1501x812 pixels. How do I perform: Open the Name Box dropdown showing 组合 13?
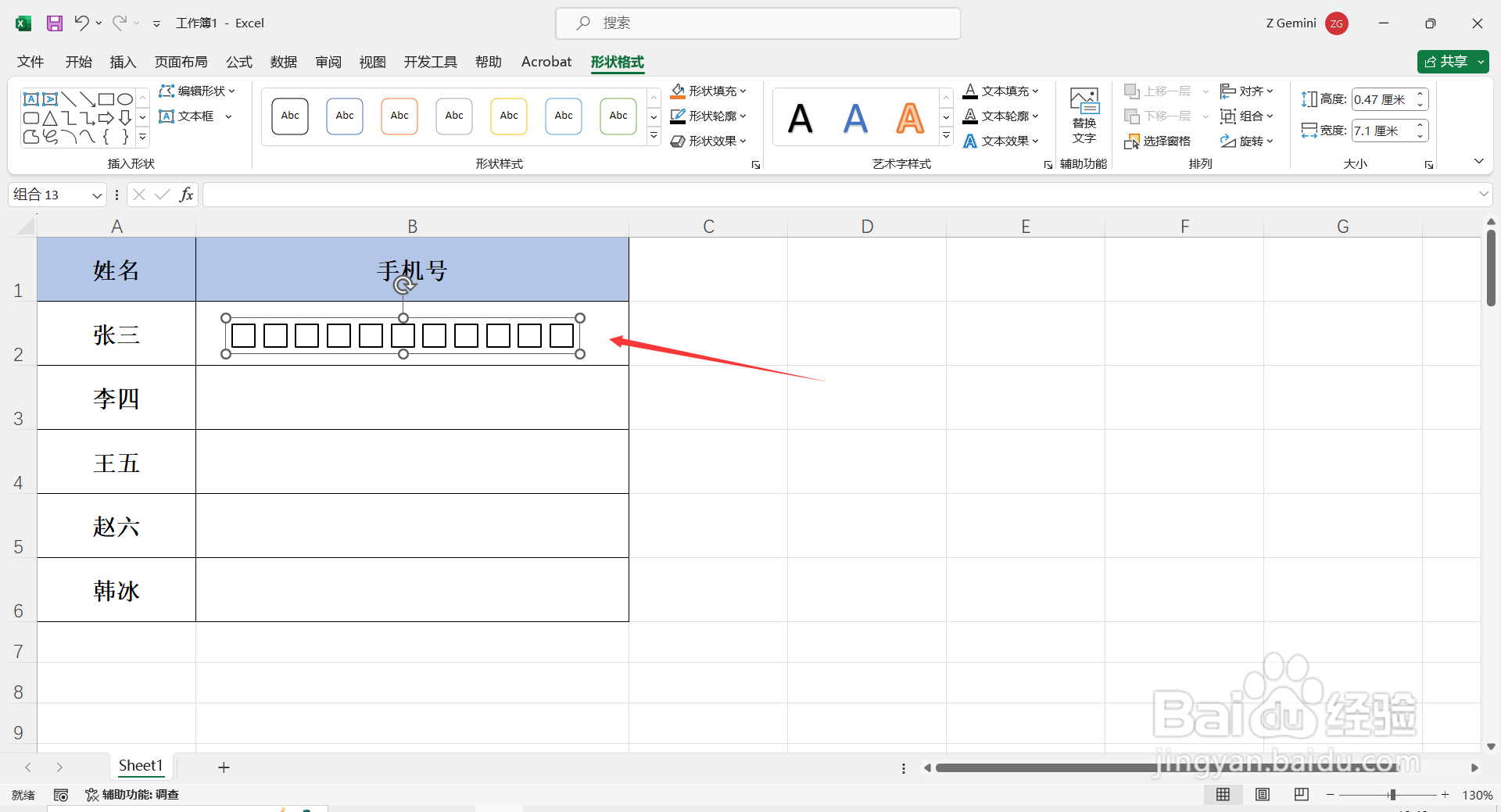[96, 195]
